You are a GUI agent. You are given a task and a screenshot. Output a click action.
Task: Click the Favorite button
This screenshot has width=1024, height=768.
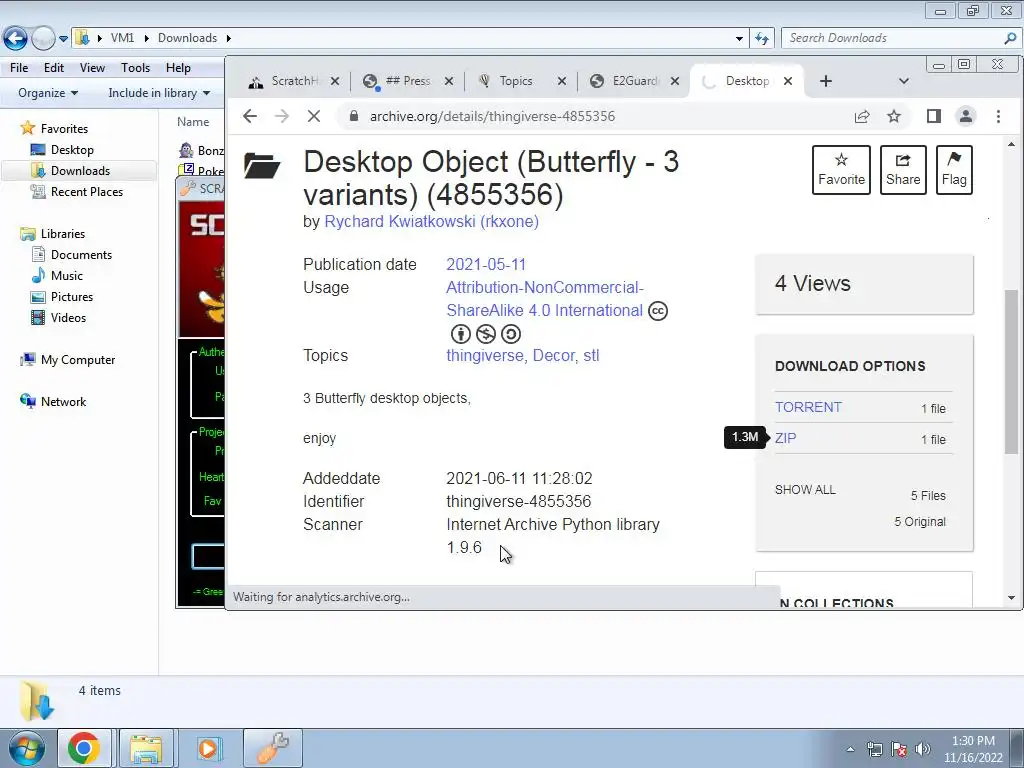click(x=841, y=170)
